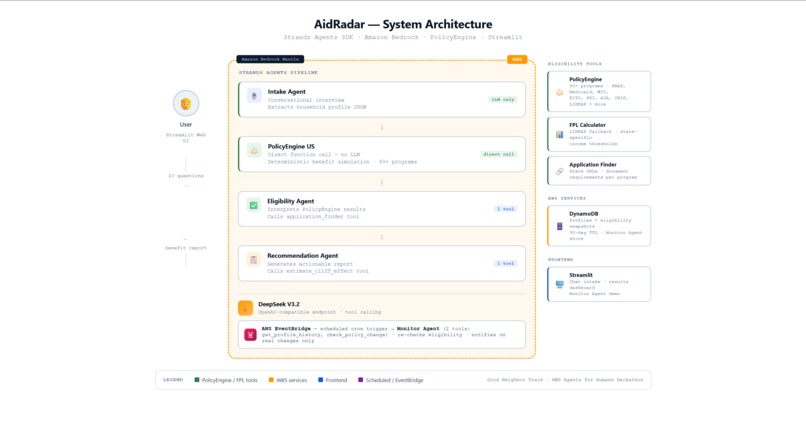Click the DynamoDB database icon
806x440 pixels.
pos(559,226)
